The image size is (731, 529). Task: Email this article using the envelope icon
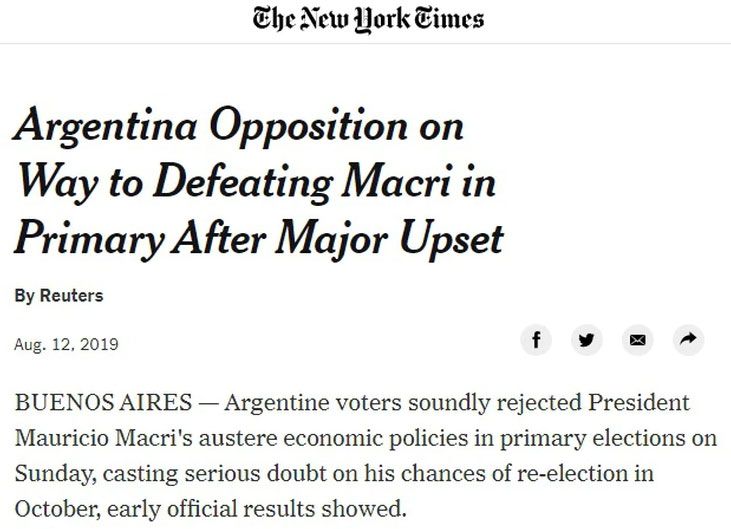[637, 341]
